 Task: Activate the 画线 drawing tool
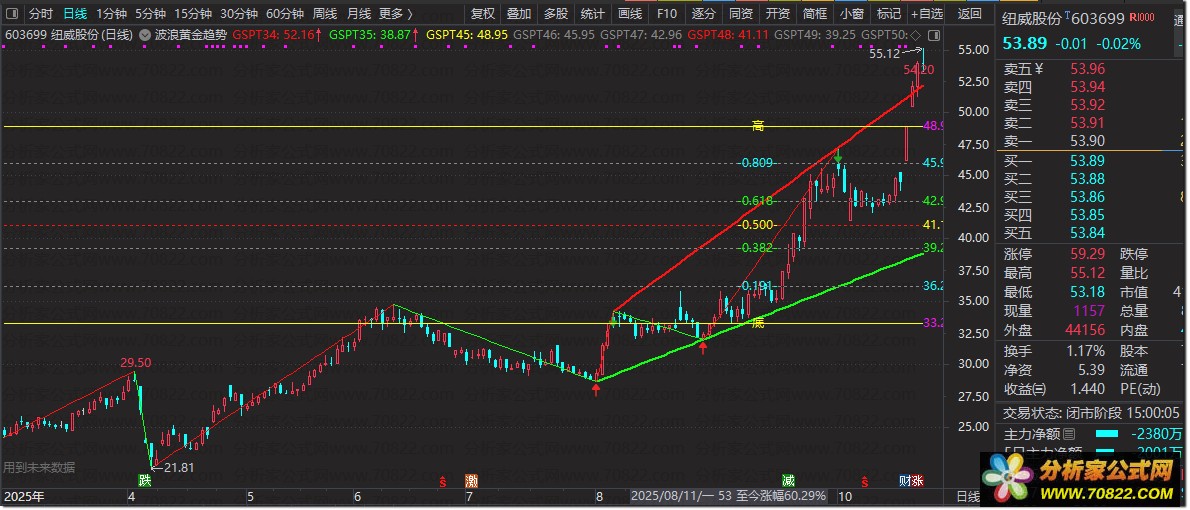tap(630, 14)
